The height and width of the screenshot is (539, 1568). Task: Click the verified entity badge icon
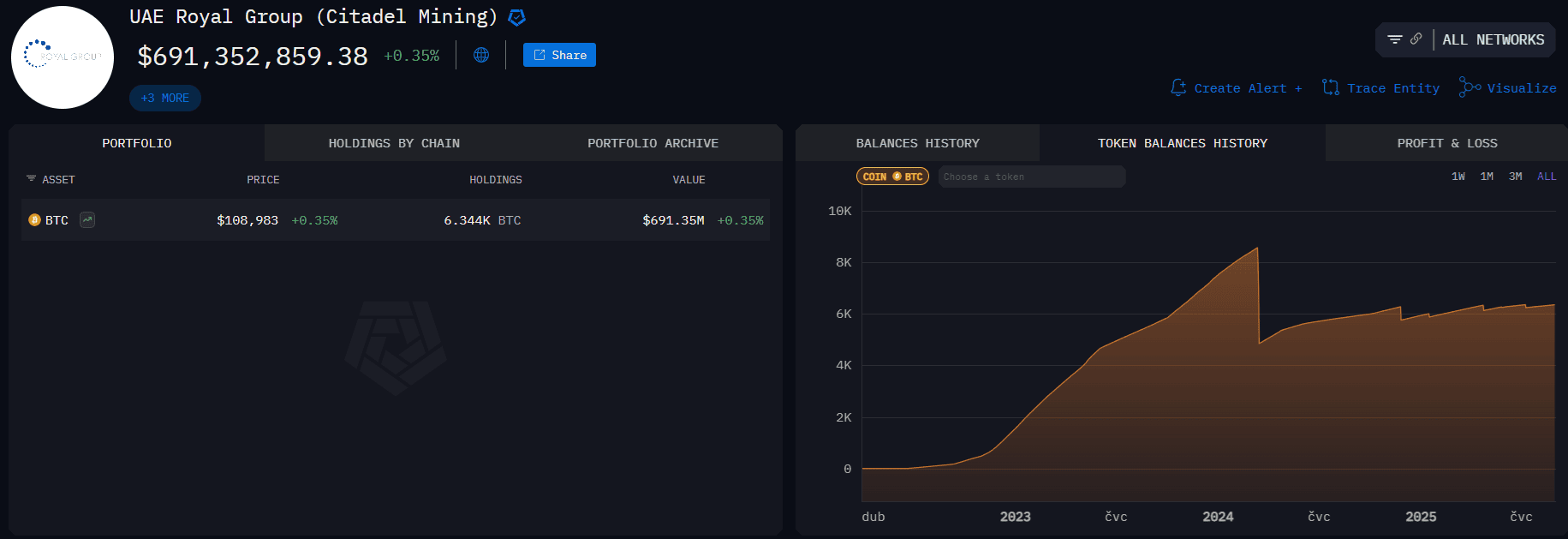[516, 17]
